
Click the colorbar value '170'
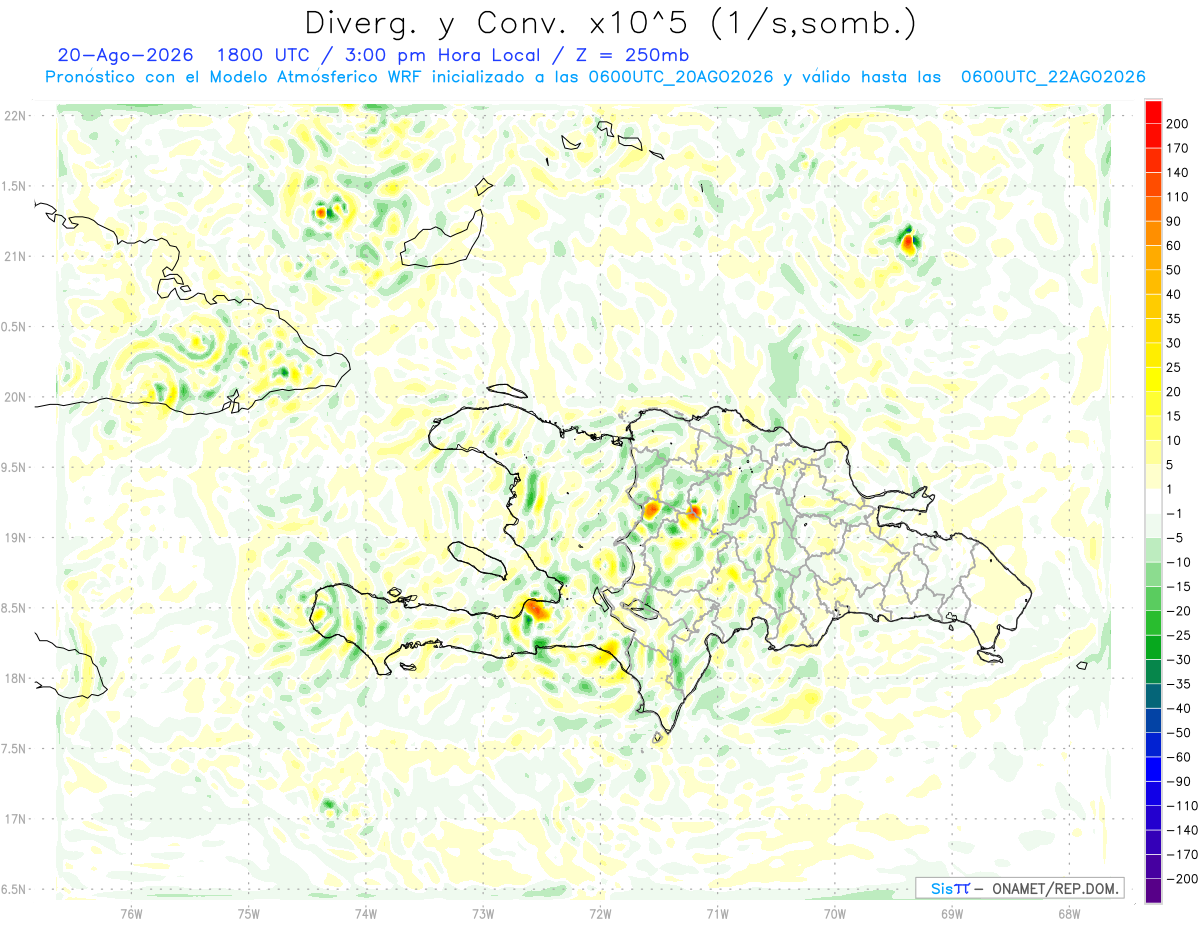[1177, 148]
